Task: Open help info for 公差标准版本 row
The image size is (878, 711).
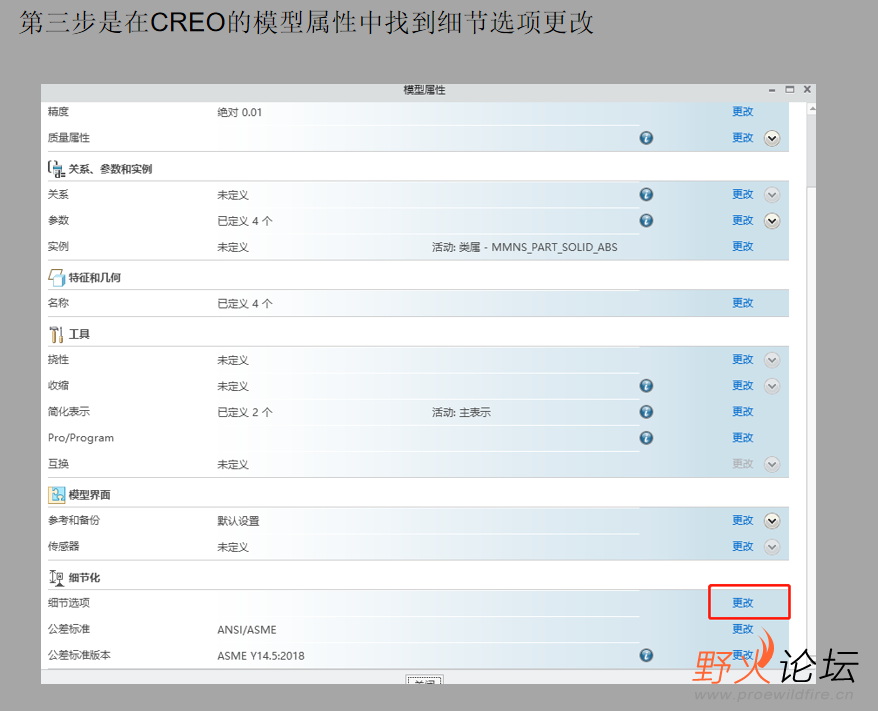Action: click(646, 655)
